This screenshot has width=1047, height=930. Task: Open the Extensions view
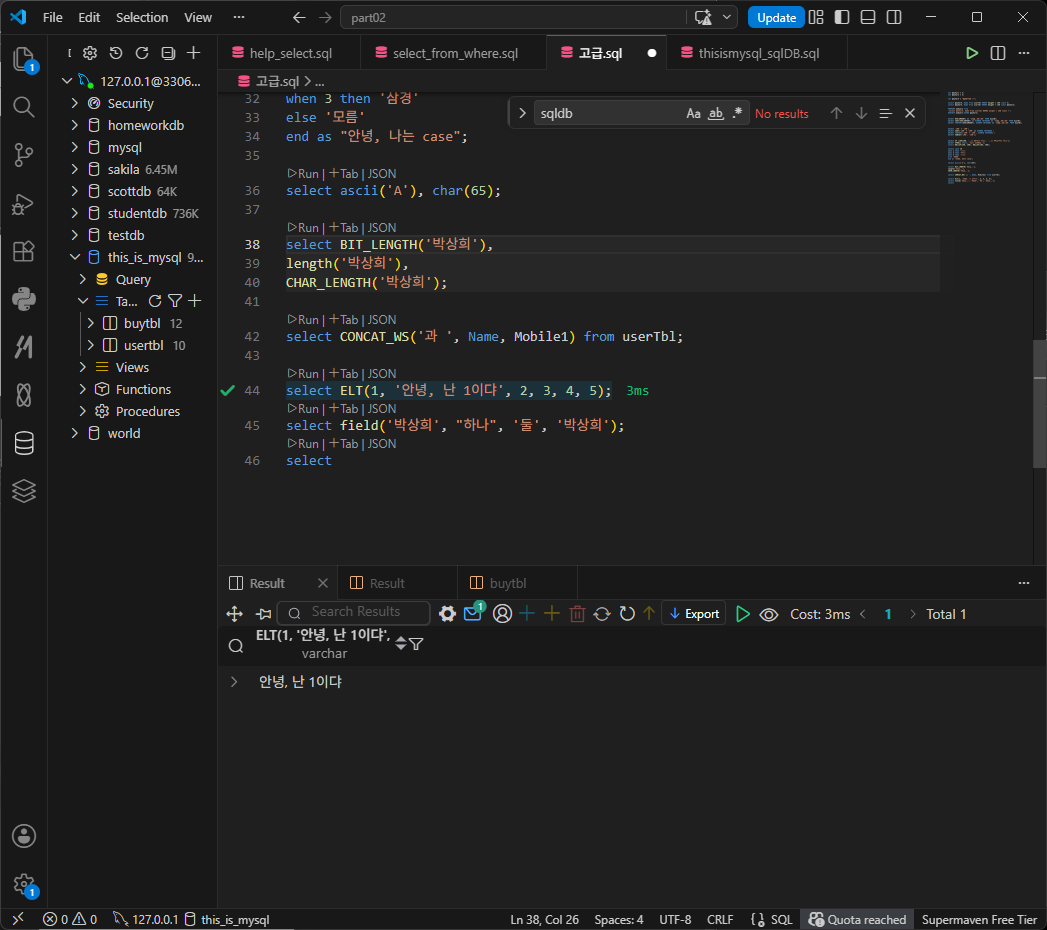click(x=24, y=251)
